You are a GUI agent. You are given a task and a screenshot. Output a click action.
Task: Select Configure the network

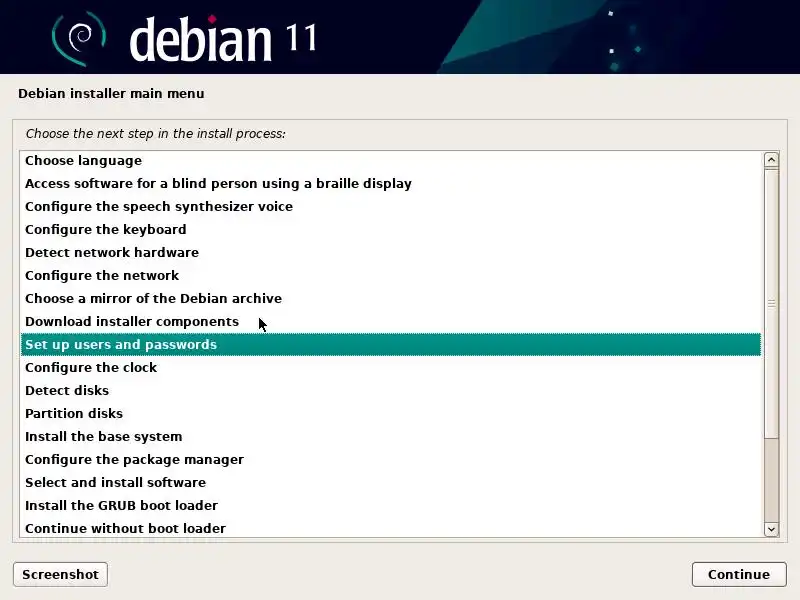click(390, 276)
